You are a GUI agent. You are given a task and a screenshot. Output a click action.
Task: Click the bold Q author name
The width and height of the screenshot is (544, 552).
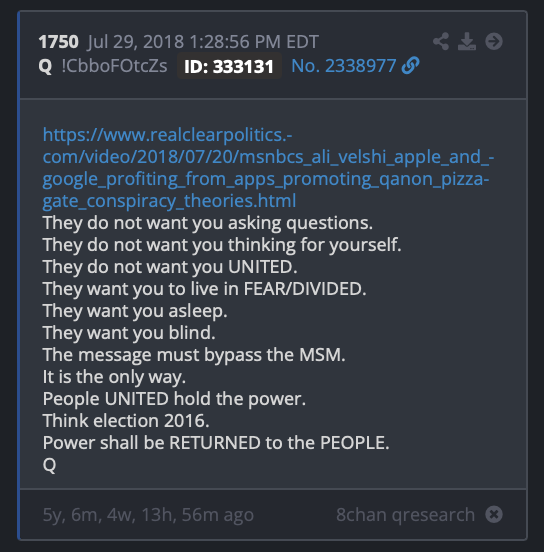(45, 66)
